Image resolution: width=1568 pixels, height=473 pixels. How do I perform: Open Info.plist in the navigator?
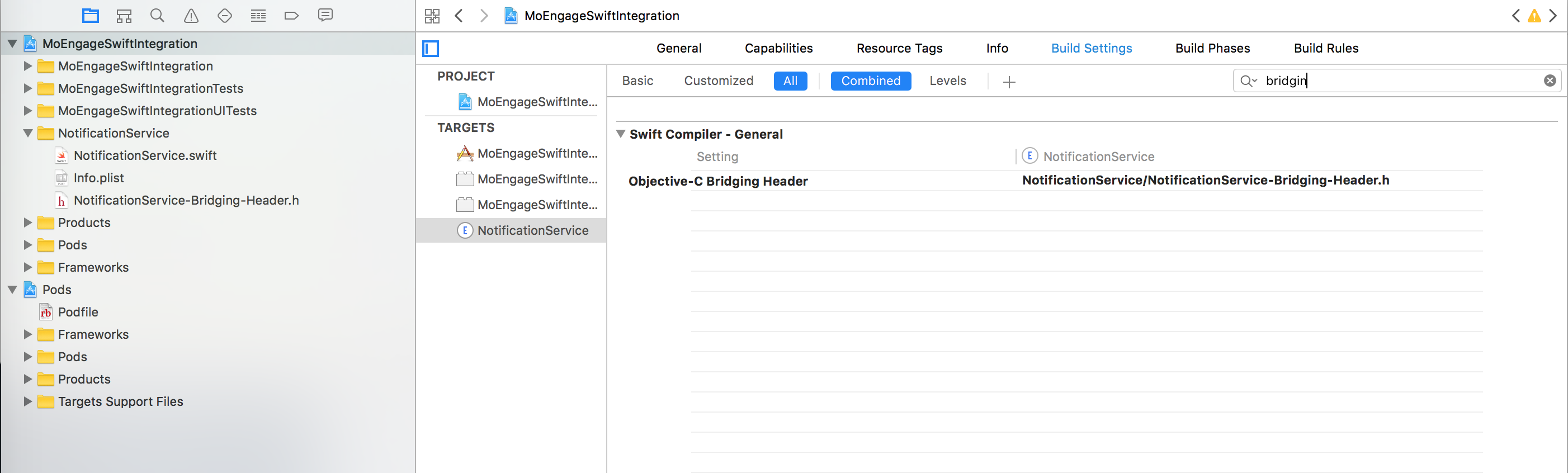(98, 178)
